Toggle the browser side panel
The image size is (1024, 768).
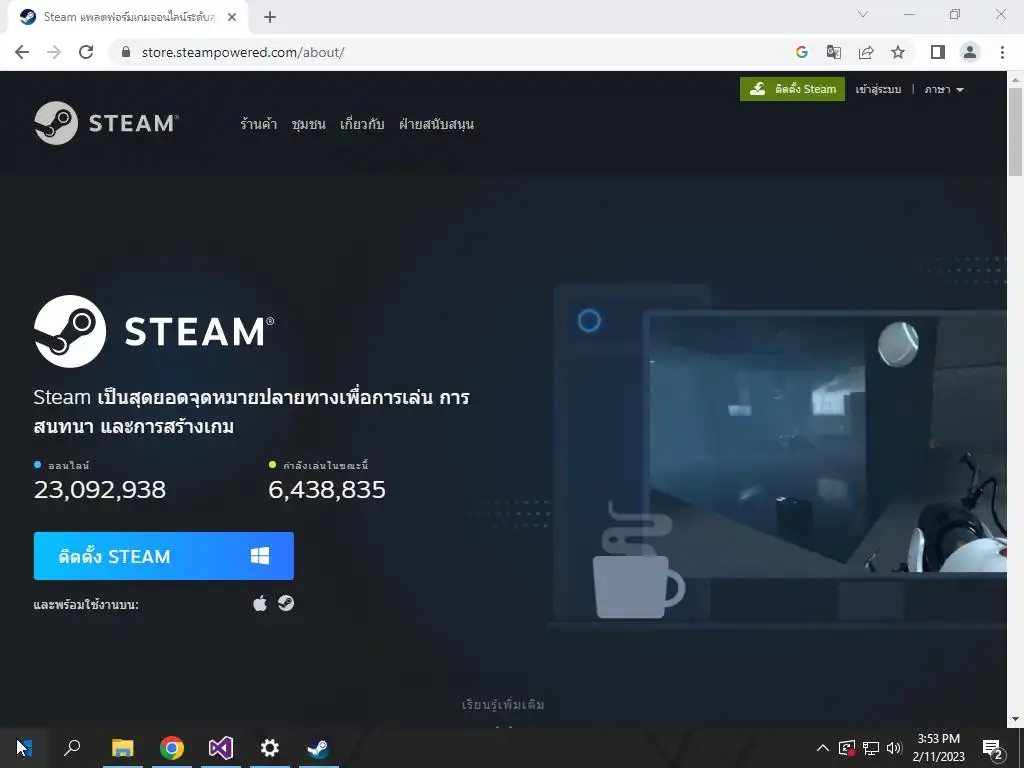pos(938,52)
